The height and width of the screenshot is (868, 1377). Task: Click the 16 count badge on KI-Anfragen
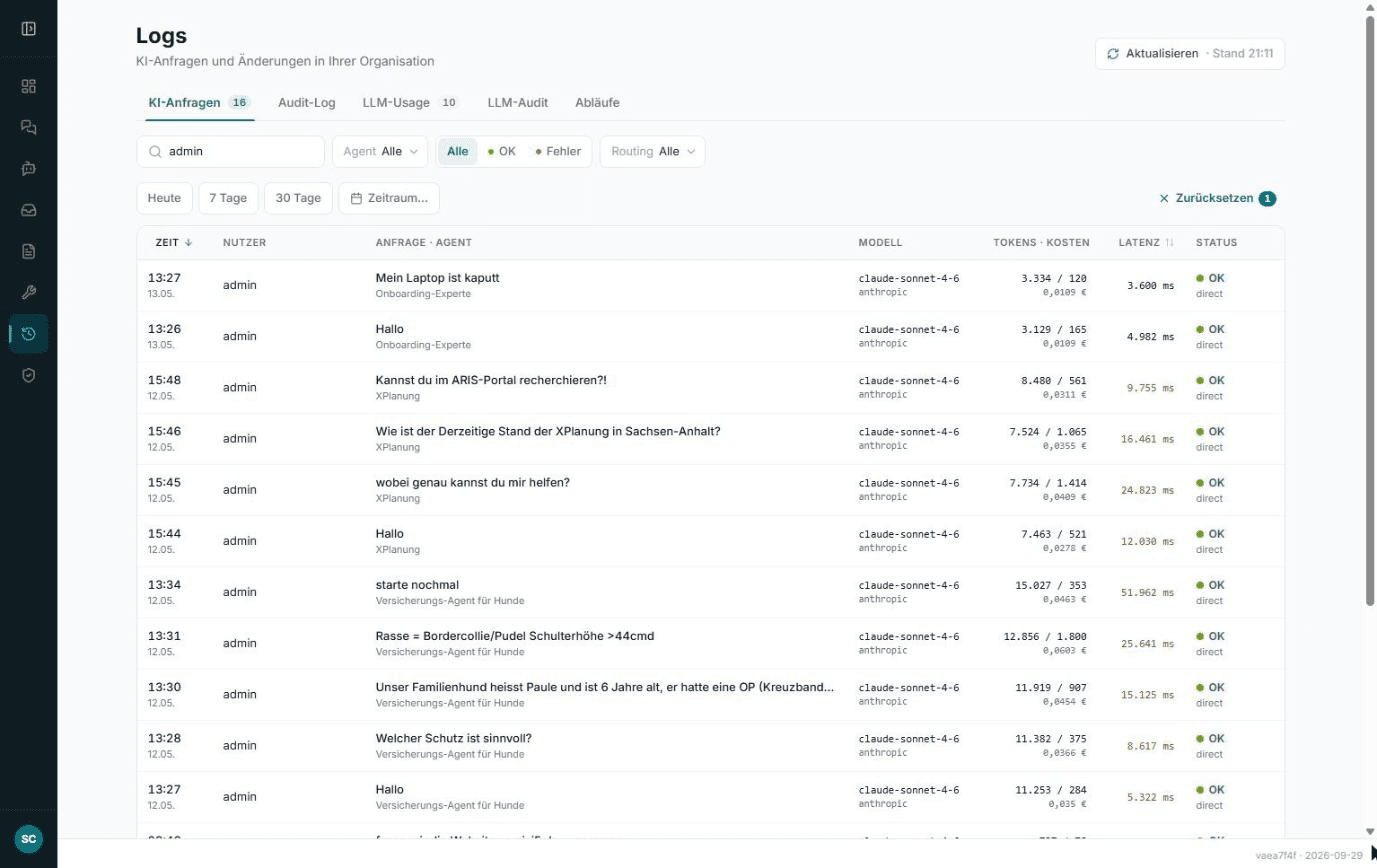[239, 103]
